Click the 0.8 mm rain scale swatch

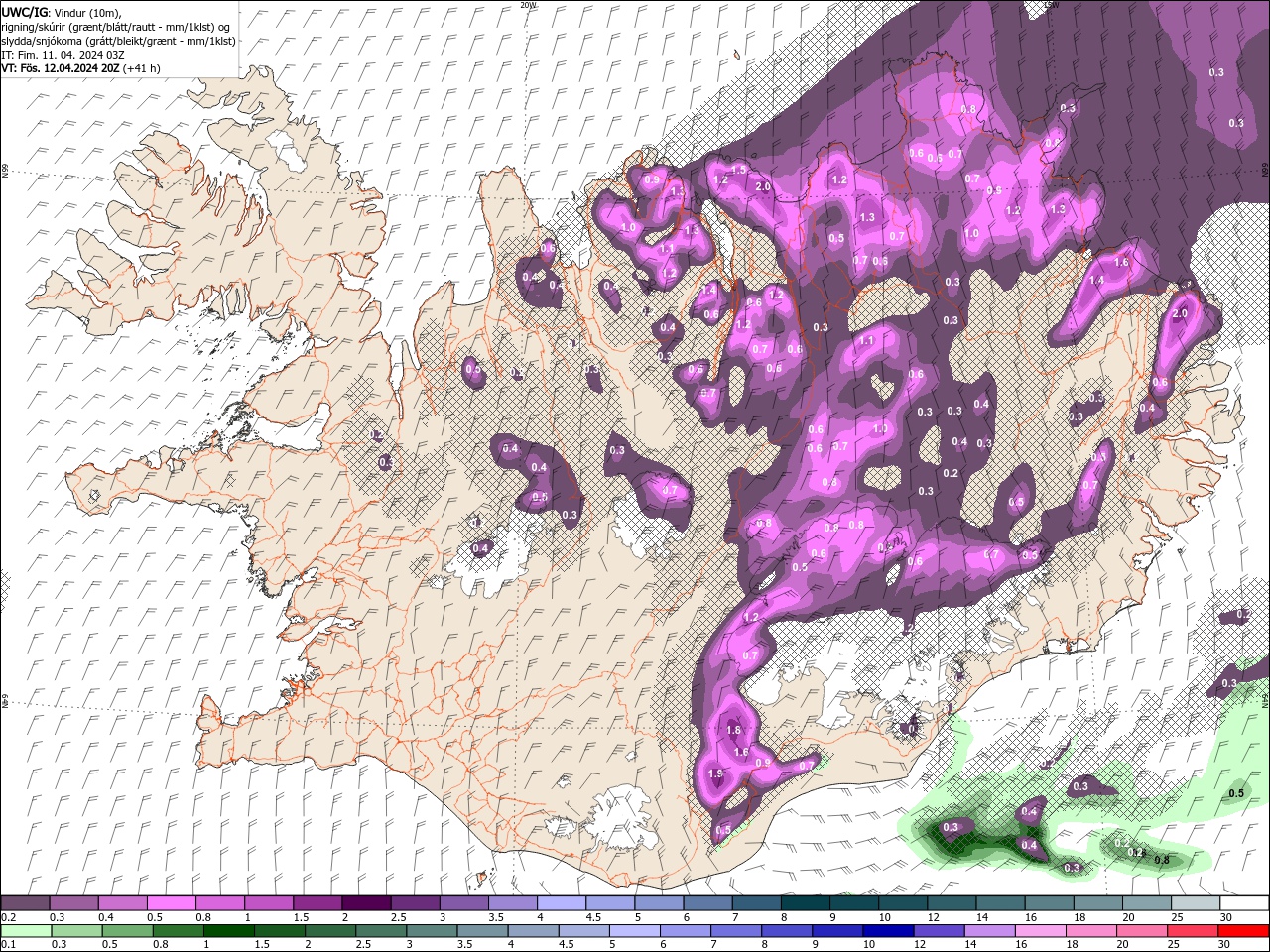point(179,931)
